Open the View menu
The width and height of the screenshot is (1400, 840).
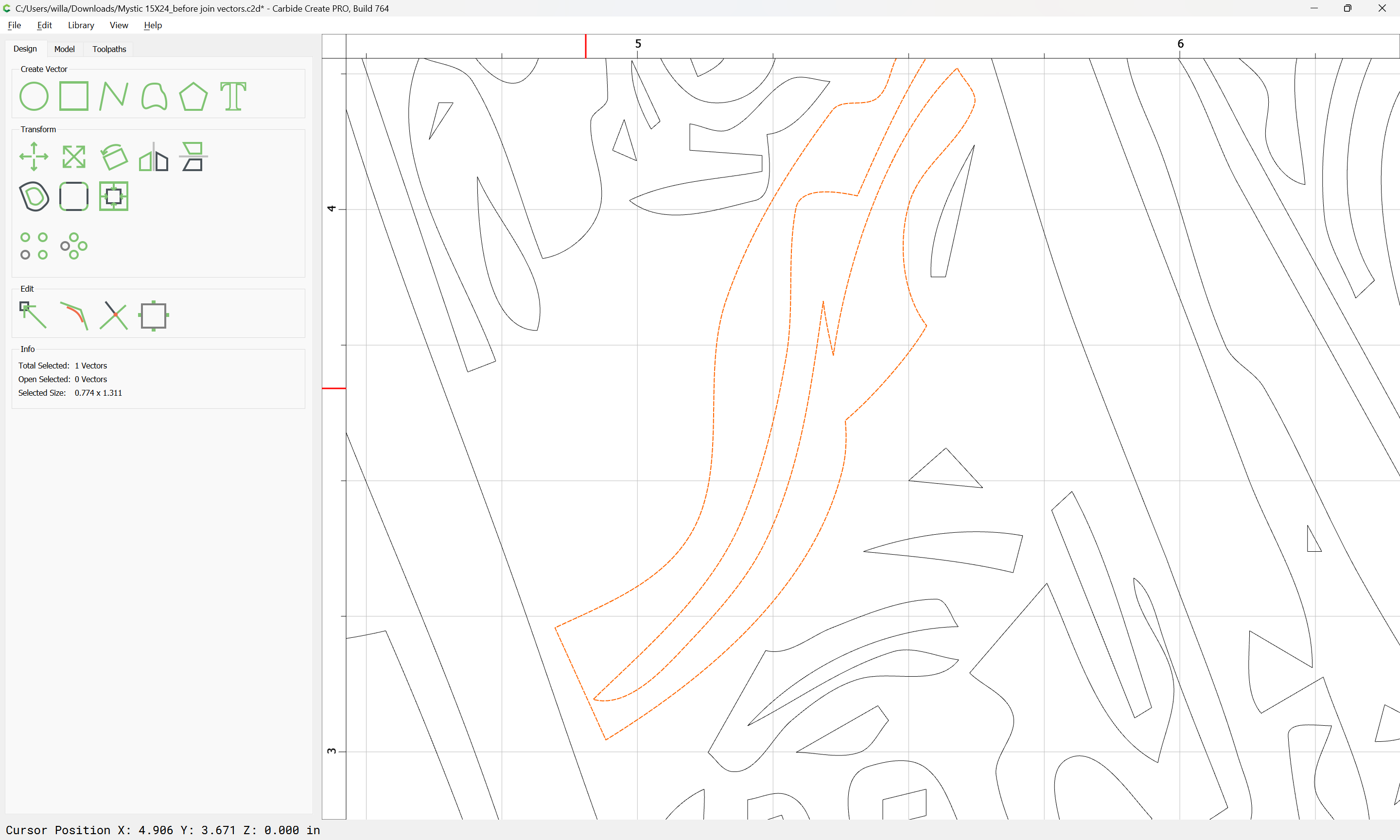119,25
